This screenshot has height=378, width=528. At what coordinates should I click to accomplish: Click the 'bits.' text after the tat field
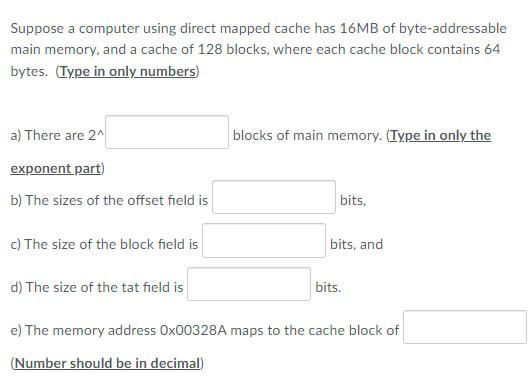tap(328, 287)
